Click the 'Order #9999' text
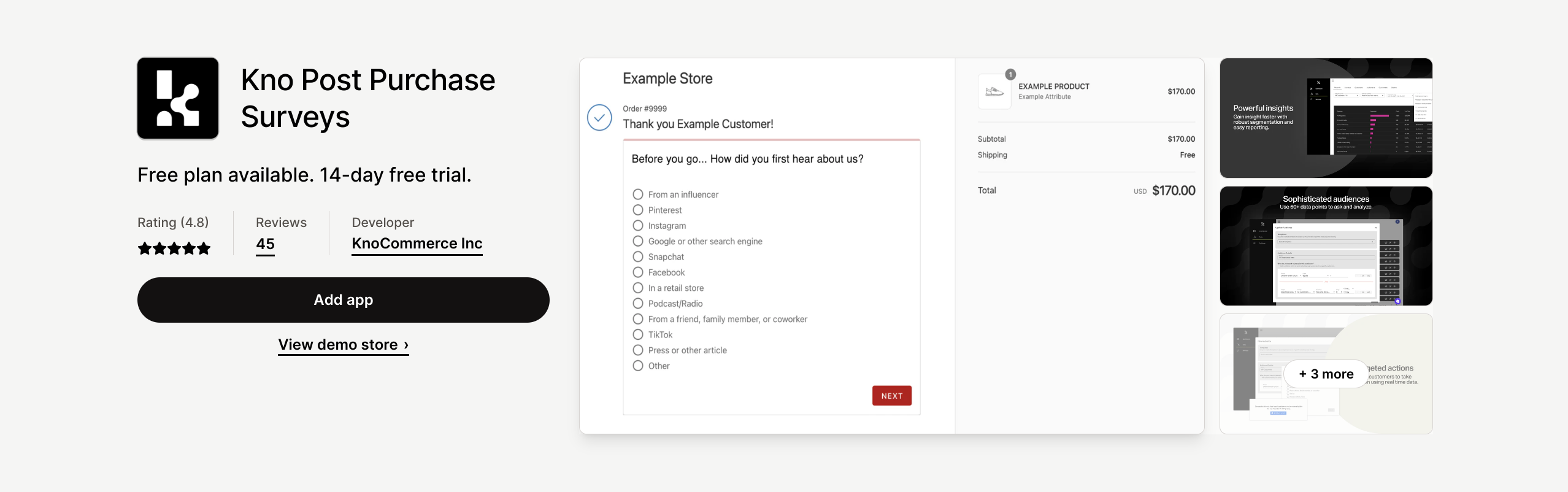This screenshot has width=1568, height=492. (x=645, y=109)
